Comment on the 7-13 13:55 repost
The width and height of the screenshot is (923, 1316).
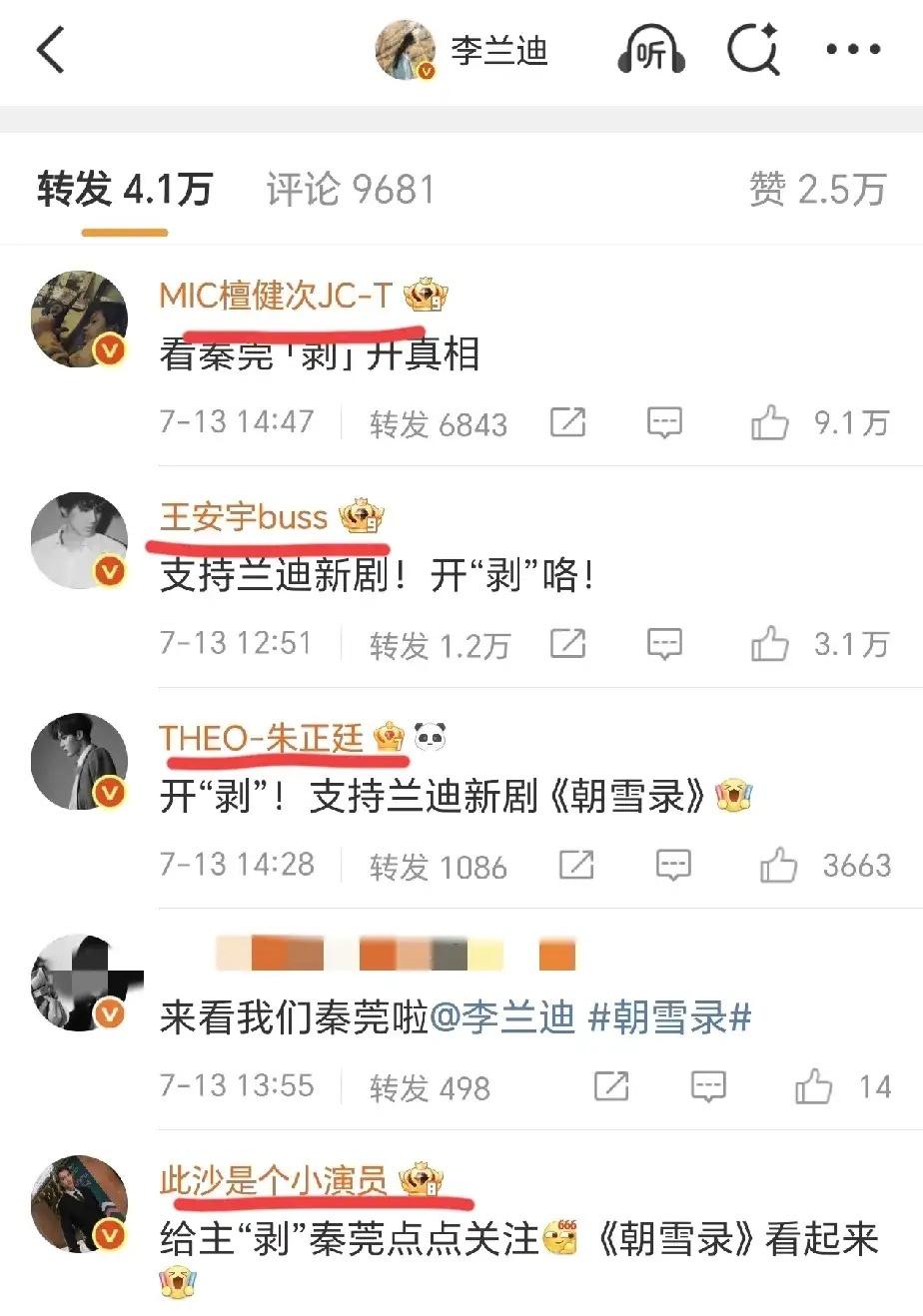point(708,1086)
